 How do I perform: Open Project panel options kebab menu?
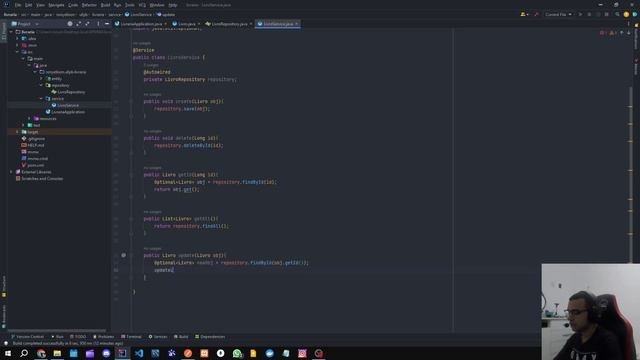pos(98,24)
